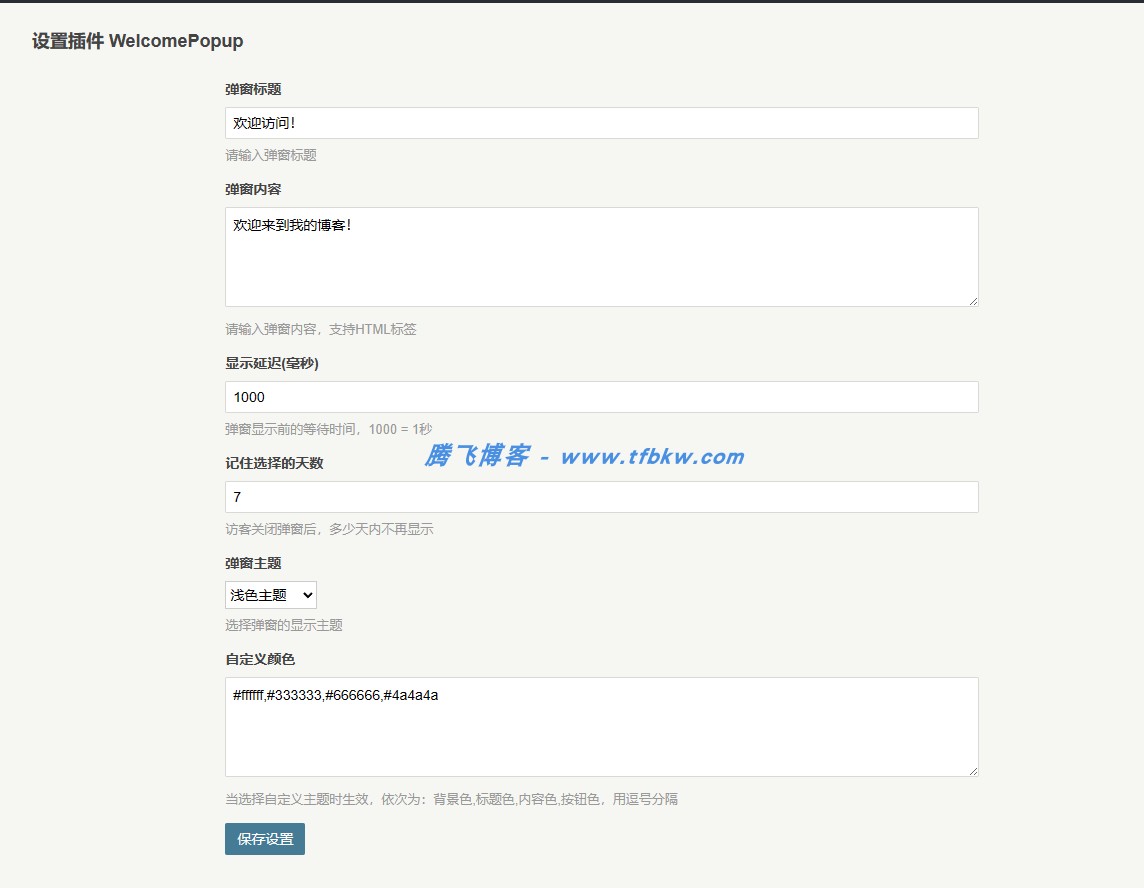
Task: Click the hint 访客关闭弹窗后，多少天内不再显示
Action: coord(330,528)
